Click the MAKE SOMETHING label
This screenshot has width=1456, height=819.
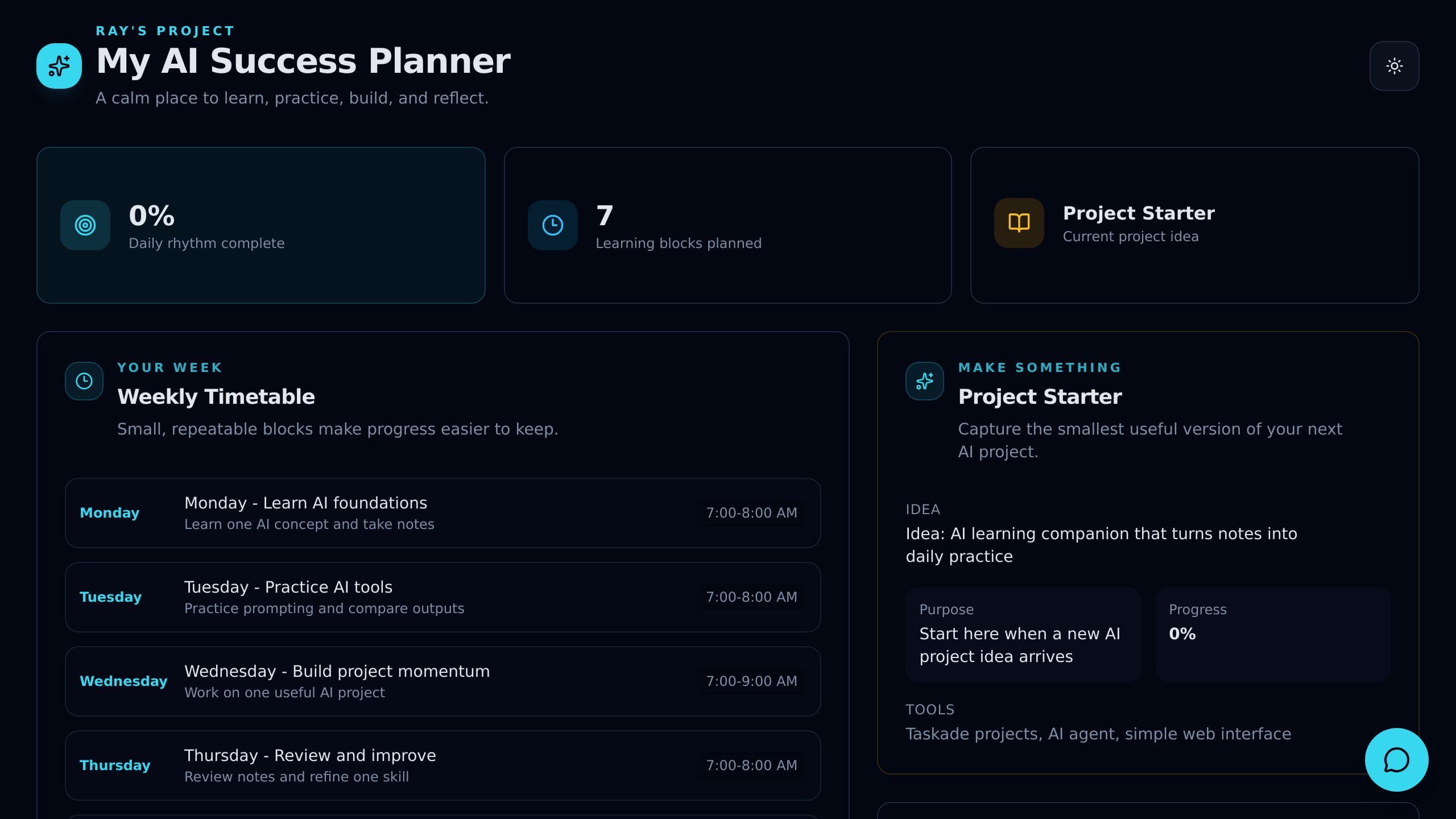pyautogui.click(x=1040, y=367)
